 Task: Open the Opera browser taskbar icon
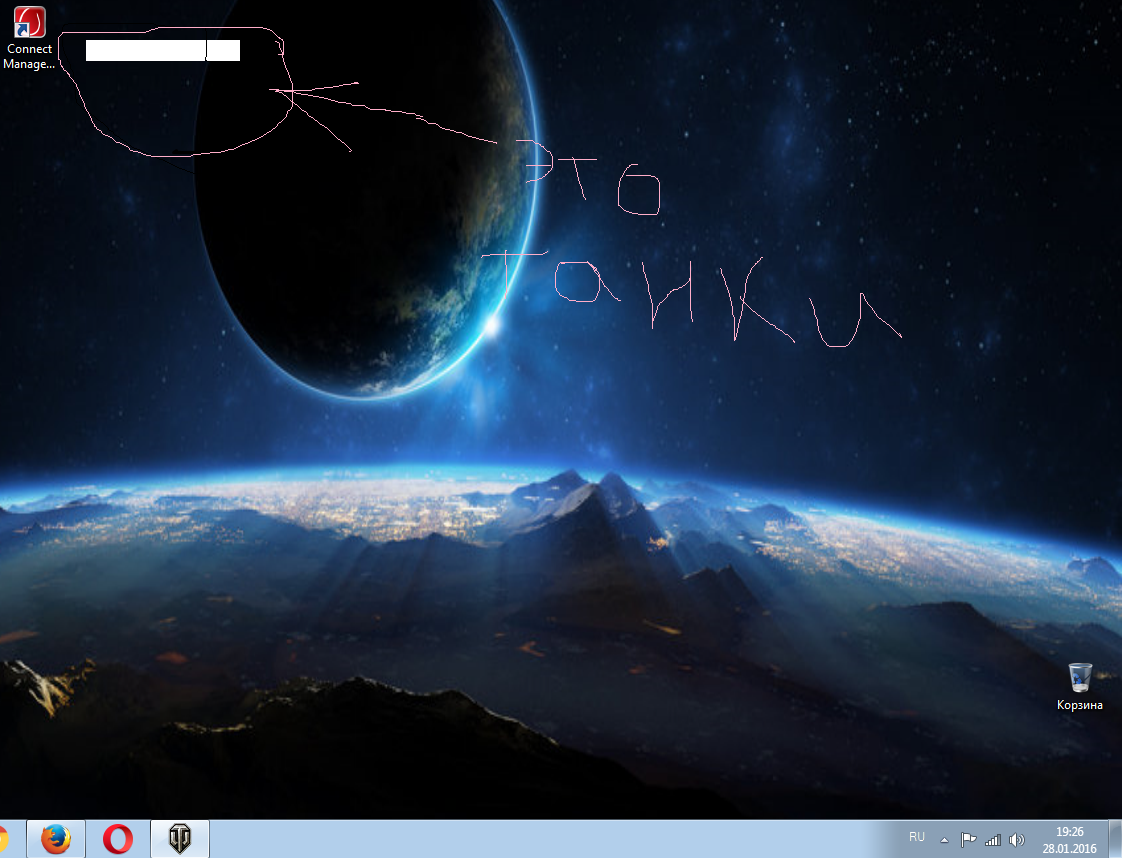[118, 838]
